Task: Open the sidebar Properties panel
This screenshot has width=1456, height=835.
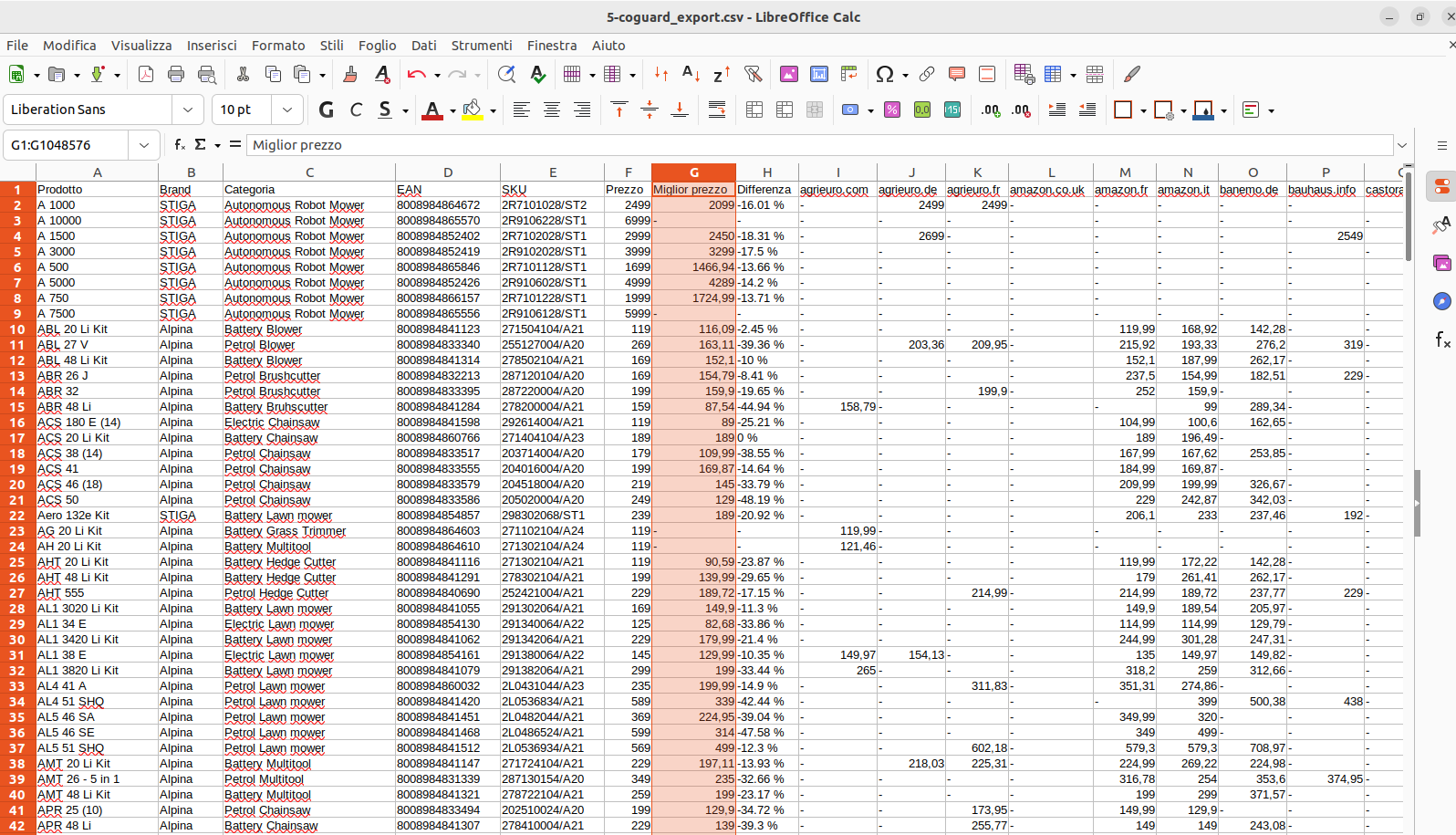Action: click(1441, 187)
